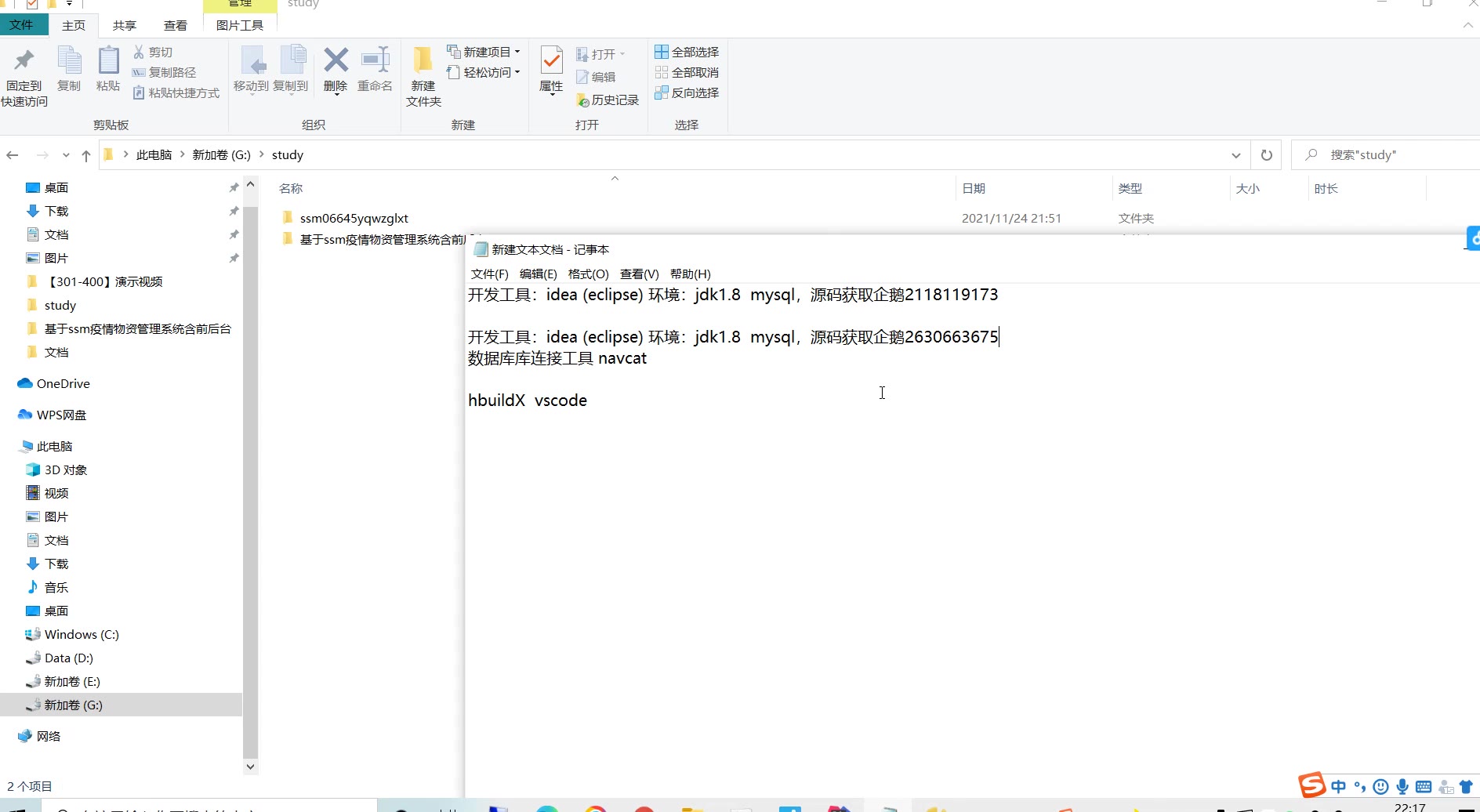
Task: Click Copy path in the ribbon
Action: point(165,72)
